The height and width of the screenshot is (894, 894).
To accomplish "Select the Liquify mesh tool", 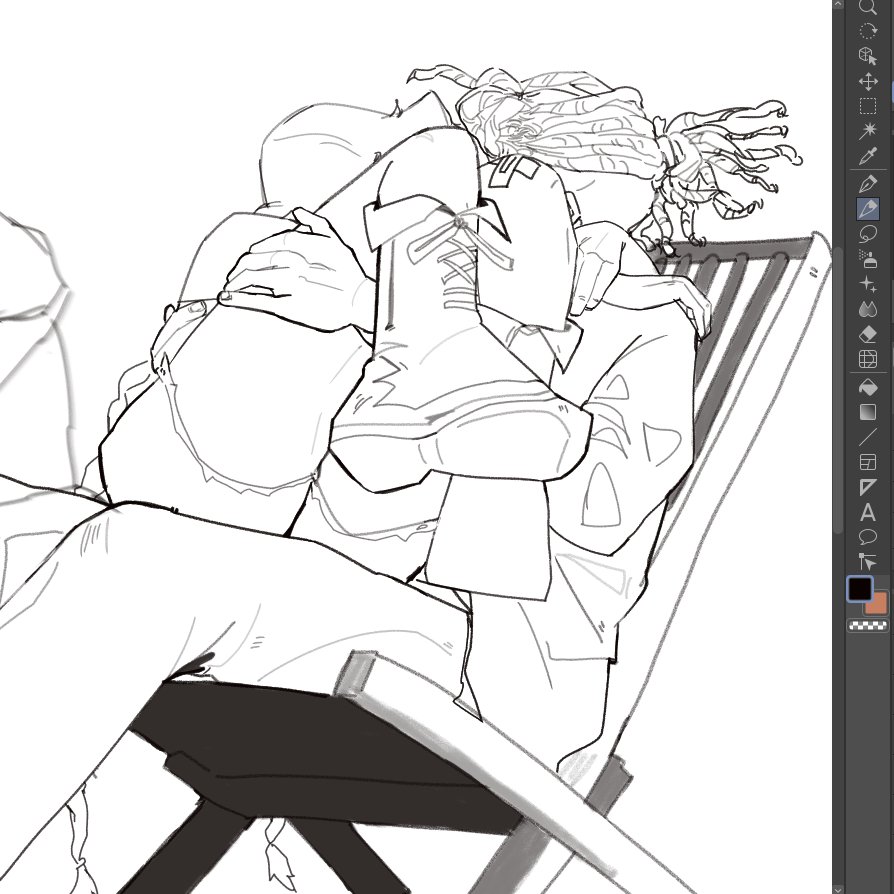I will [867, 359].
